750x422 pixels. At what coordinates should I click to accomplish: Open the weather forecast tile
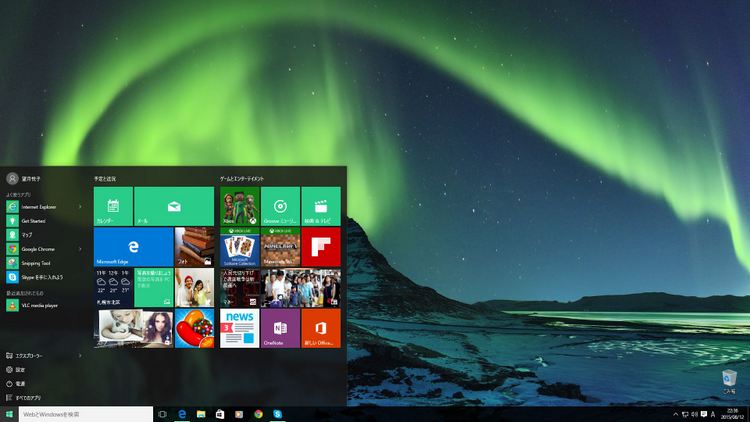click(x=113, y=288)
